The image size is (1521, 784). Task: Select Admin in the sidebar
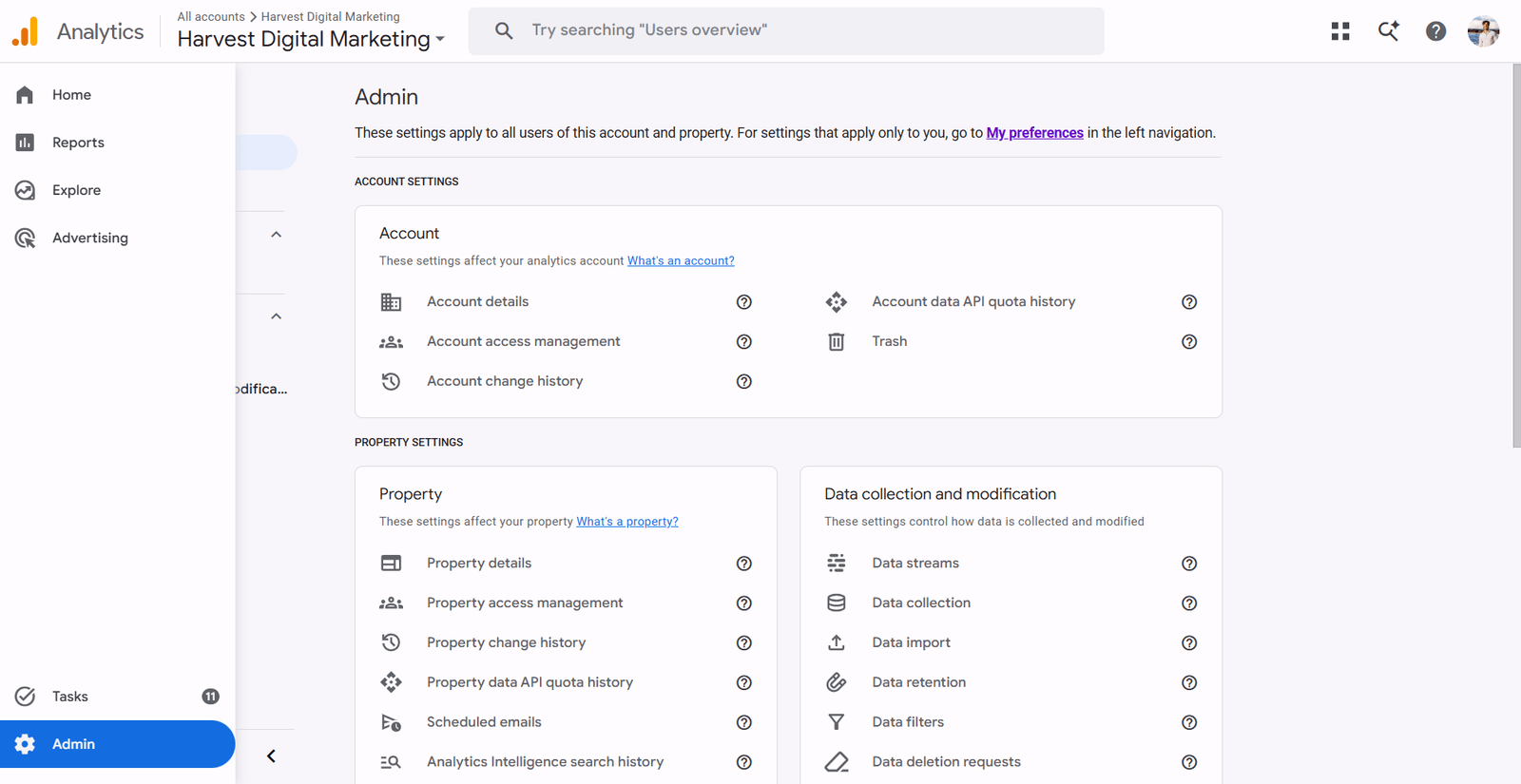[118, 744]
